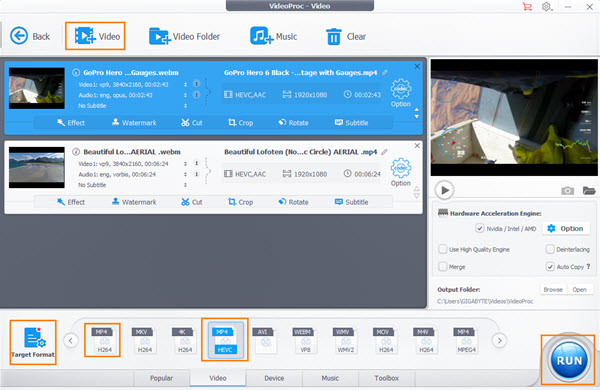Select AVI format
600x390 pixels.
[265, 340]
